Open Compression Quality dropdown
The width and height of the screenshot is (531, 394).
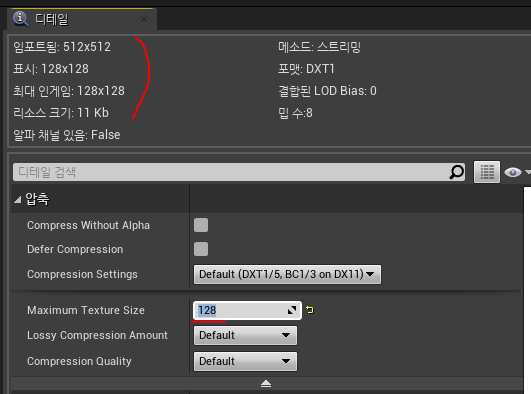(x=245, y=361)
